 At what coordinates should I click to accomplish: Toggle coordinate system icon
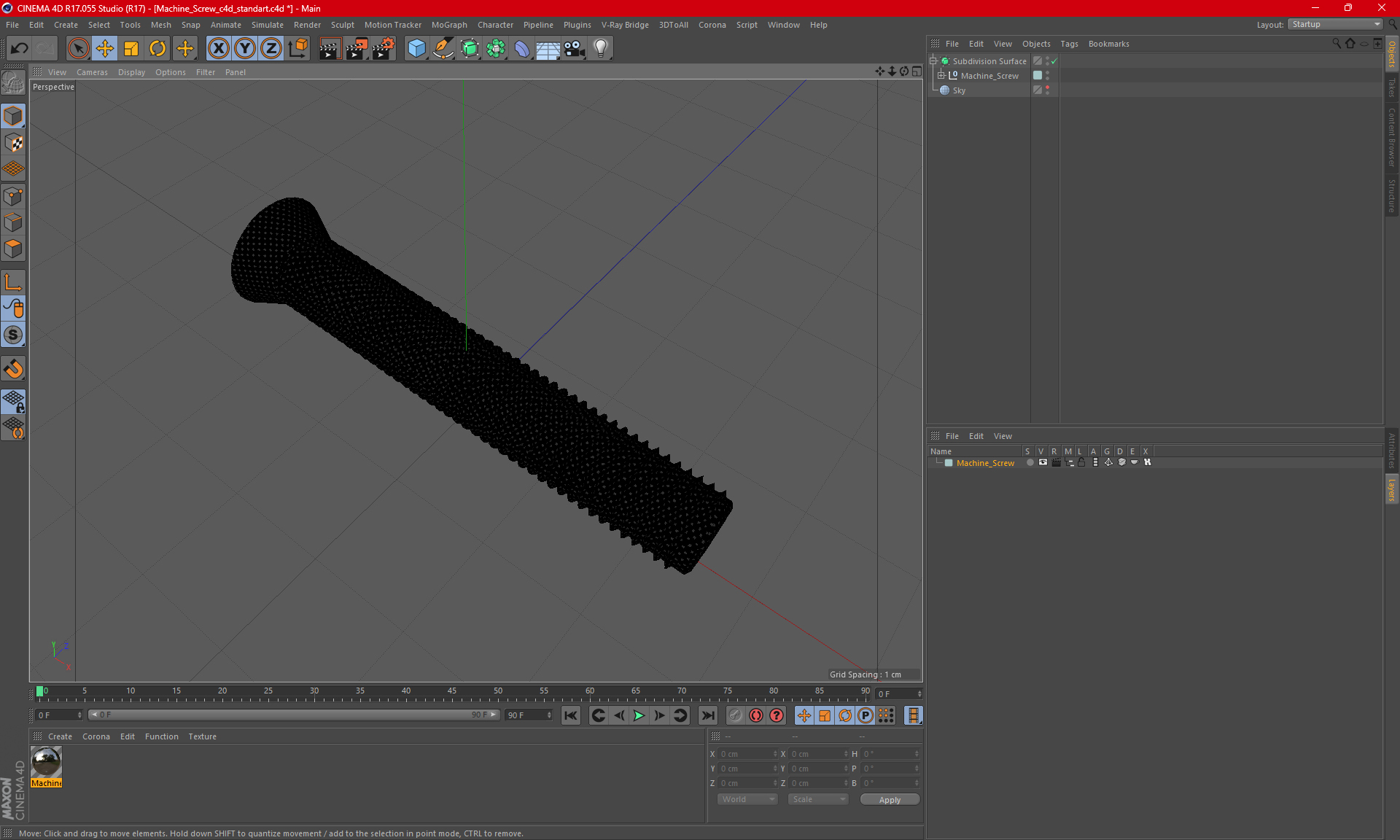[x=298, y=48]
